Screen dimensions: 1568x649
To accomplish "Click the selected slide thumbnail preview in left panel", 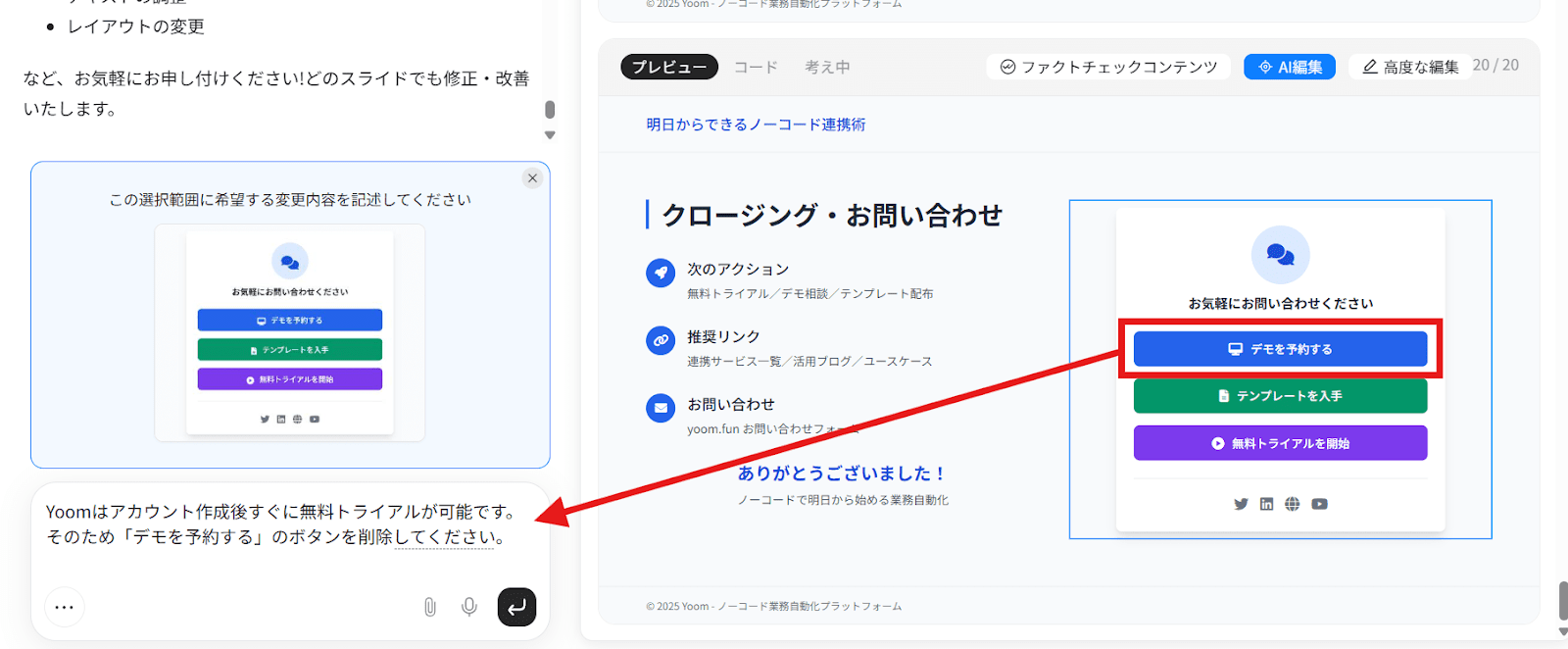I will (290, 332).
